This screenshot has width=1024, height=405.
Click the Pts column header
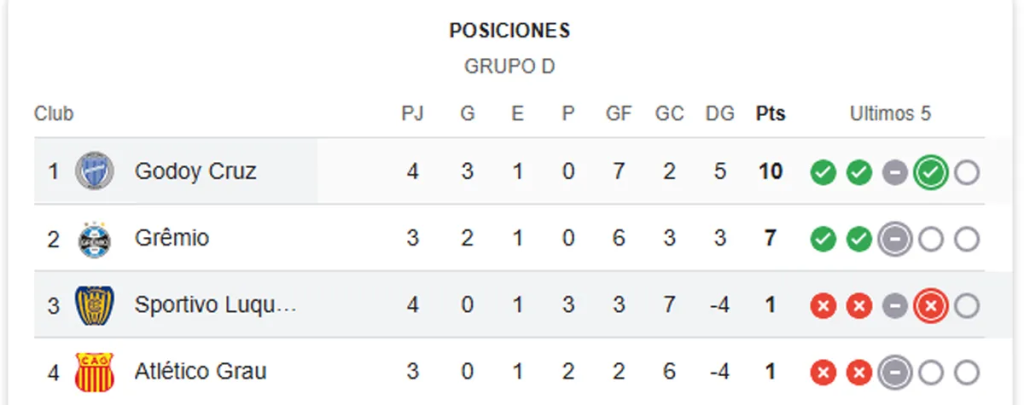tap(770, 114)
